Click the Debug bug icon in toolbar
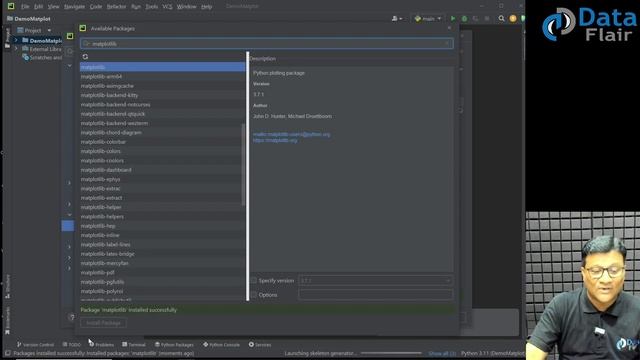640x360 pixels. pyautogui.click(x=464, y=18)
